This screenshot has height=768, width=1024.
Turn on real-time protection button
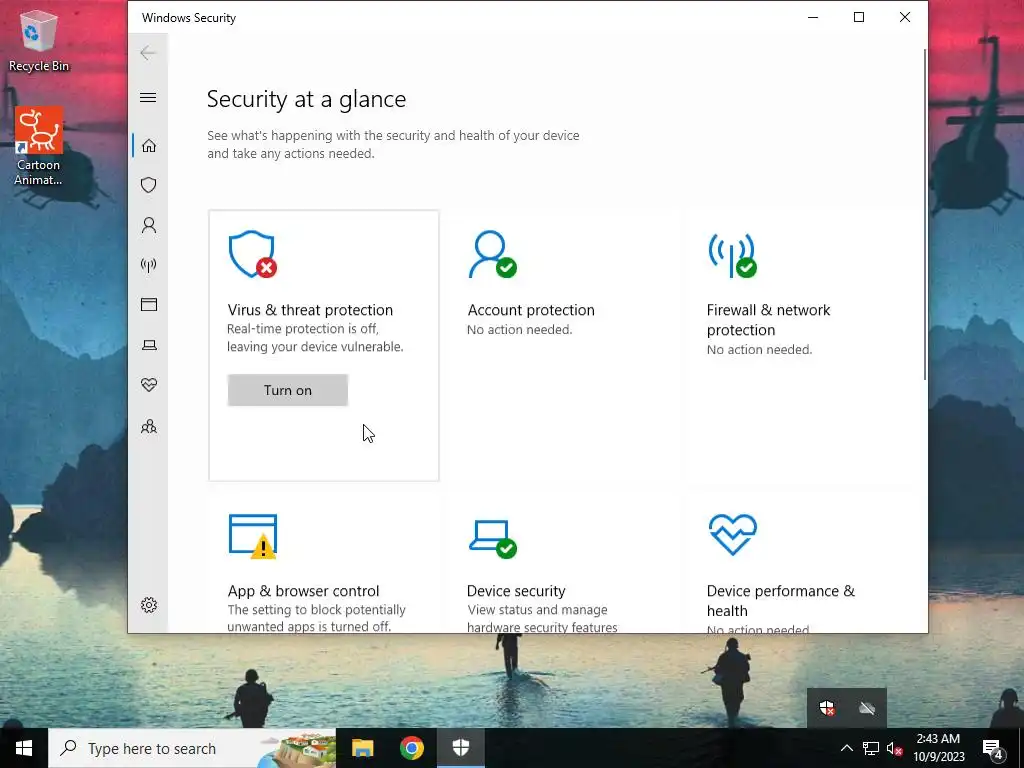(x=287, y=390)
